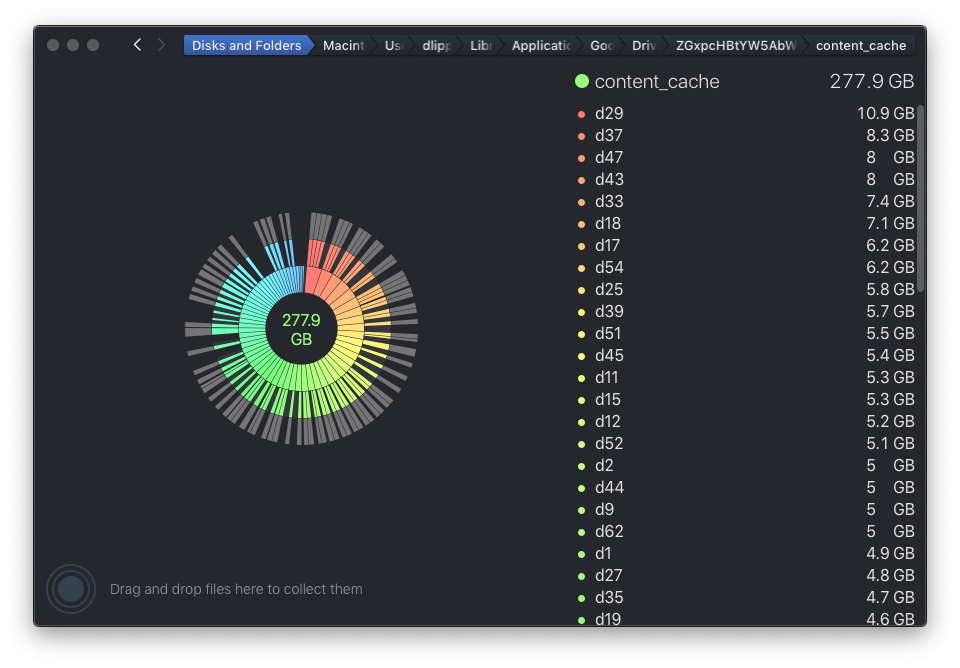960x668 pixels.
Task: Click the orange dot next to d33
Action: coord(582,202)
